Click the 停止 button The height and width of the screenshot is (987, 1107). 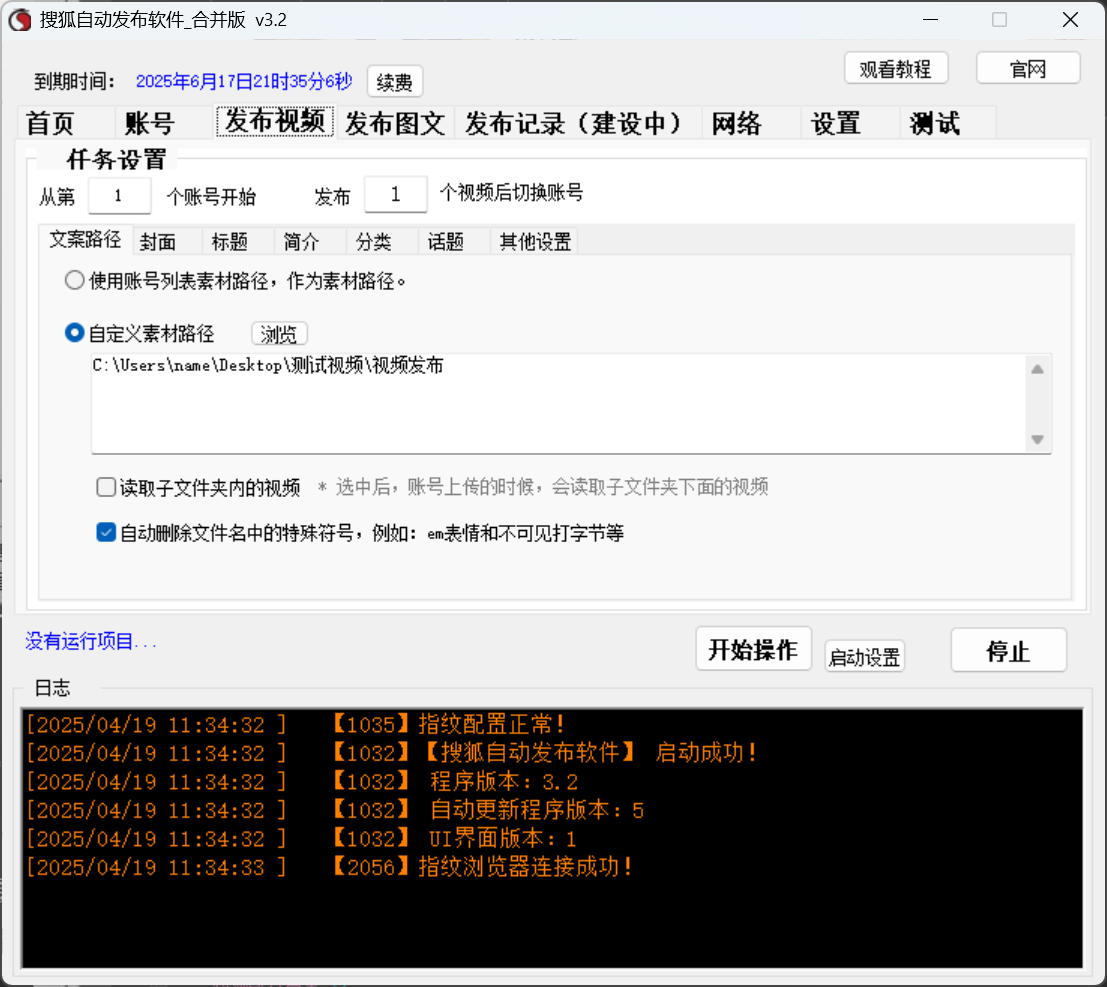coord(1008,650)
